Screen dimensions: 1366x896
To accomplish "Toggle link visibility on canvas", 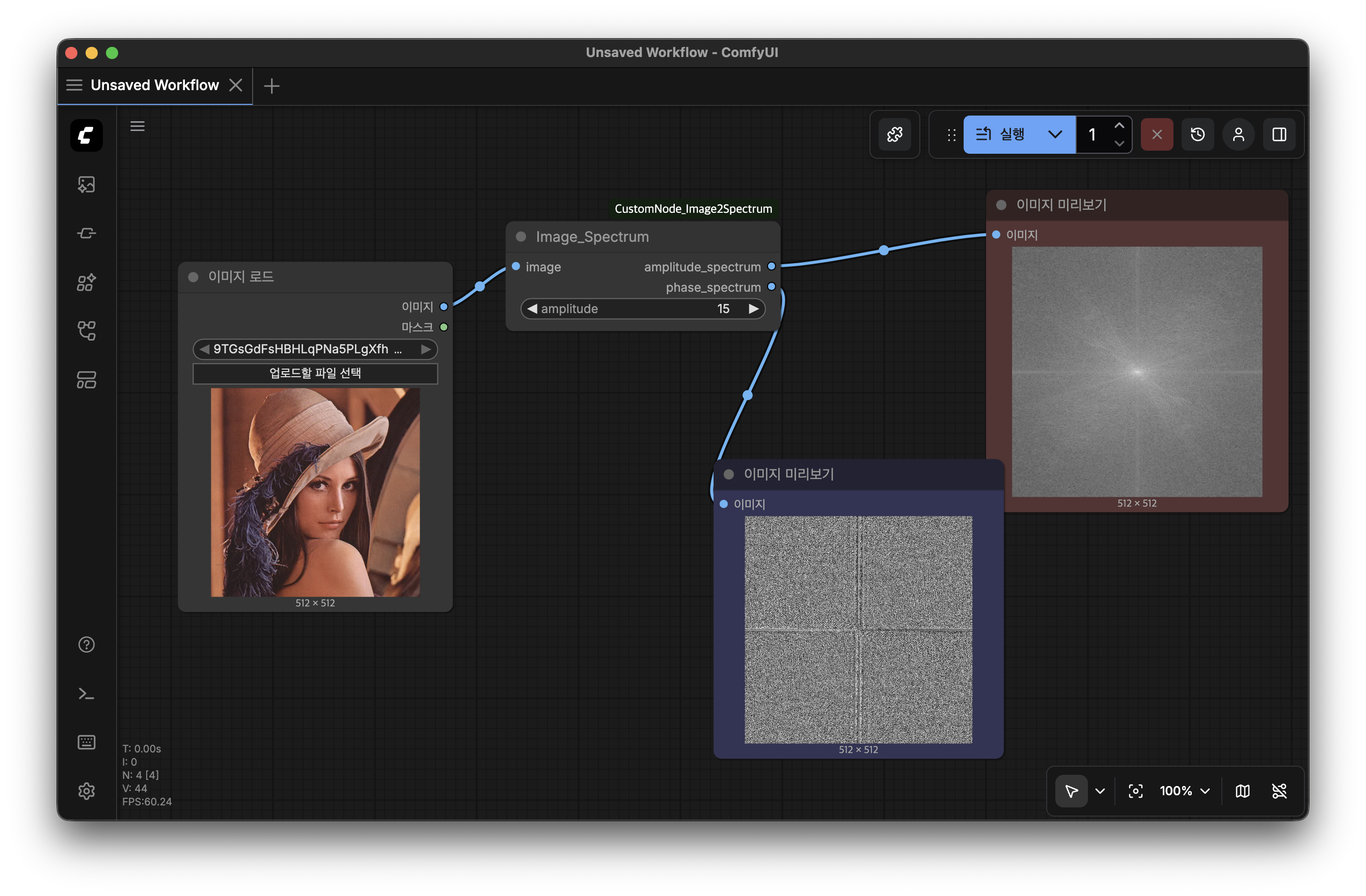I will click(x=1279, y=791).
